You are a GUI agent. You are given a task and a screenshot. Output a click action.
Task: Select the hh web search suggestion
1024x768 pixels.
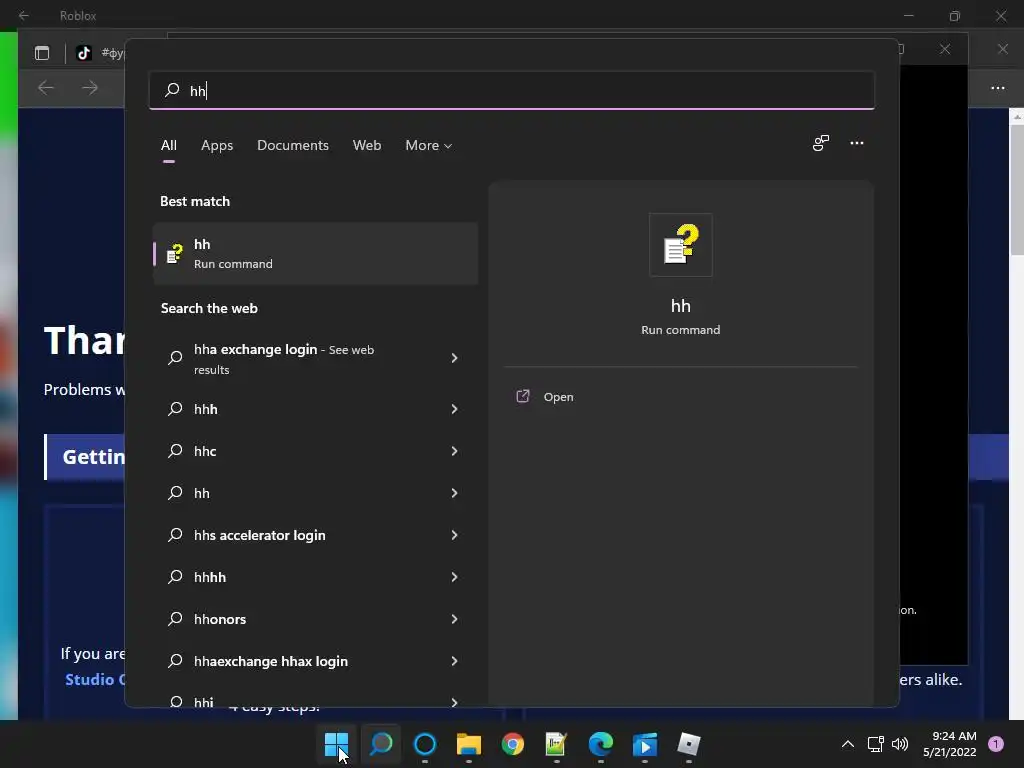coord(315,493)
